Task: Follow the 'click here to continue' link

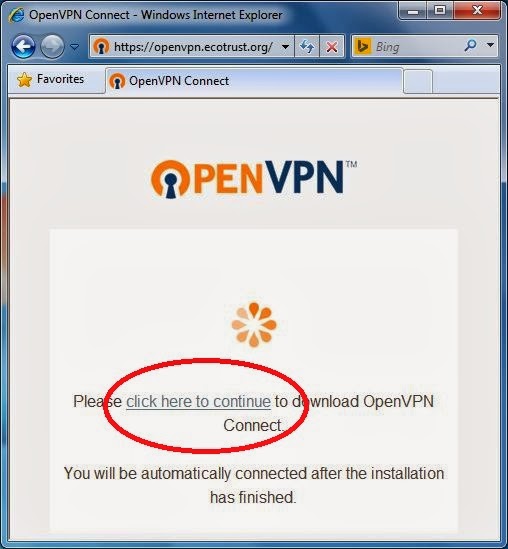Action: click(198, 402)
